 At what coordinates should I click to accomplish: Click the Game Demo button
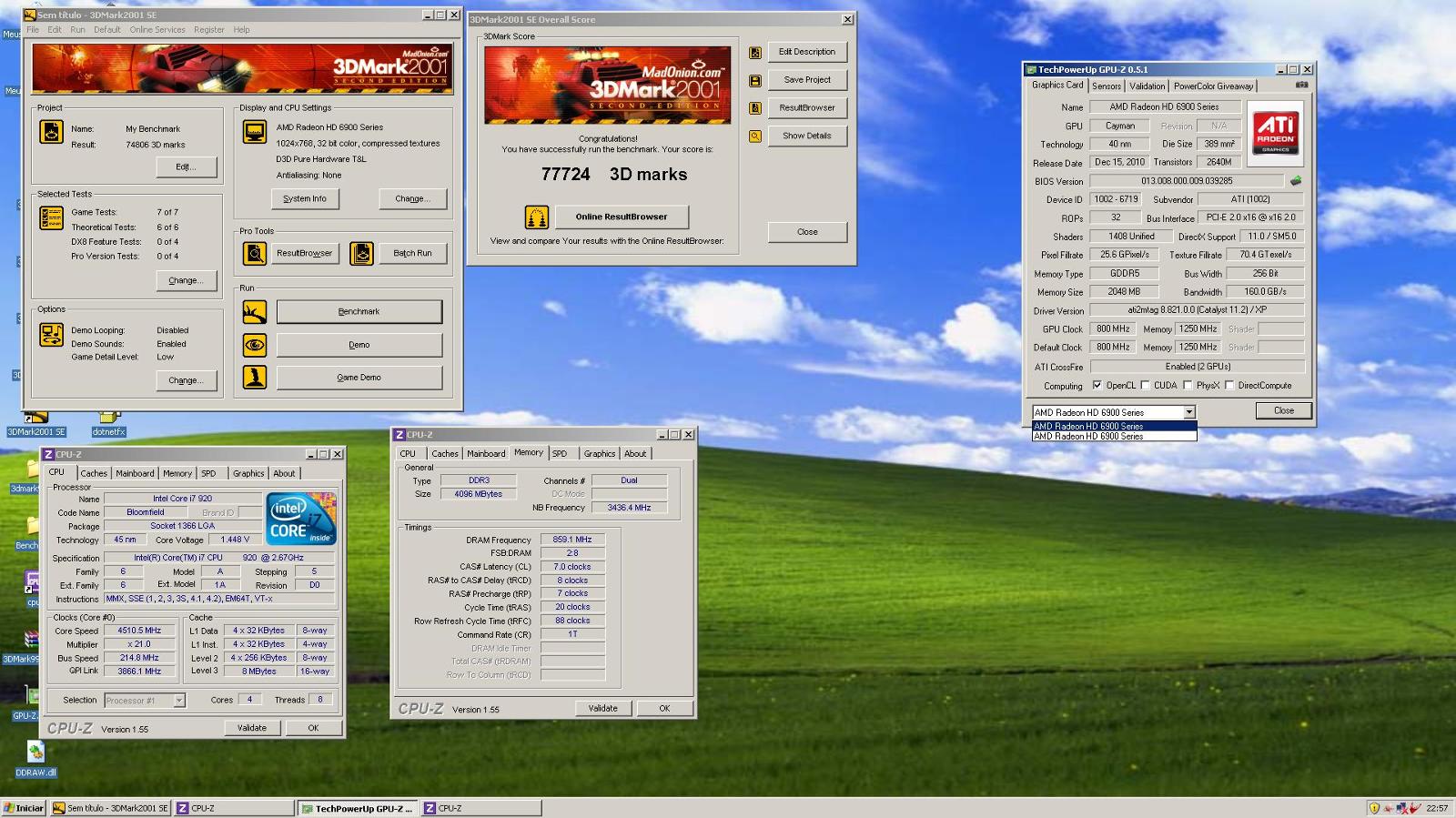359,377
